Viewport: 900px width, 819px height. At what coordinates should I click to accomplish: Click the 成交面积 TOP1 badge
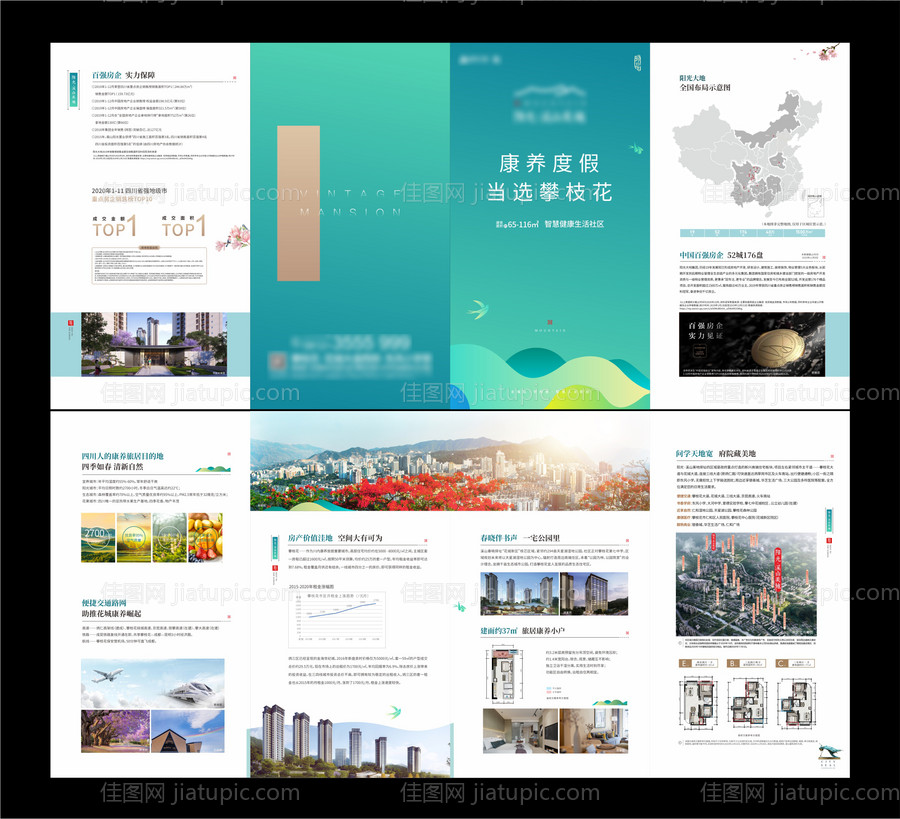coord(182,225)
